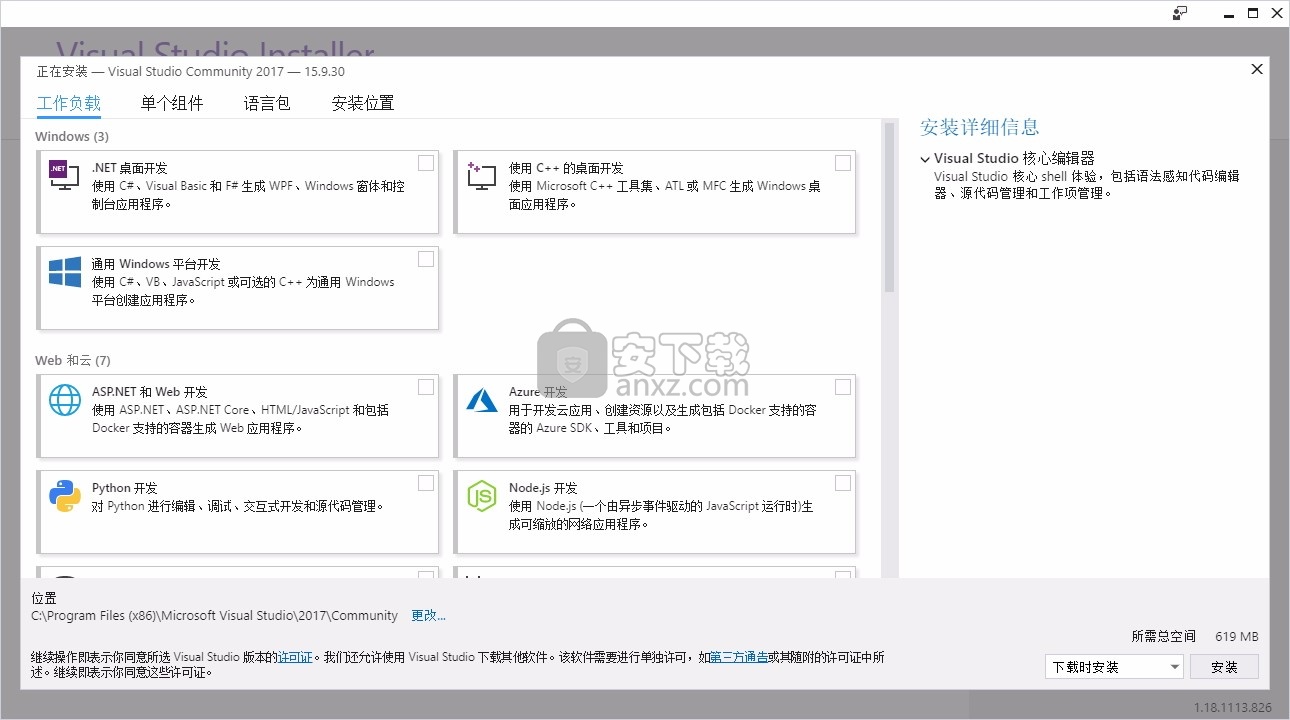Click the Python development logo icon
The image size is (1290, 720).
pos(64,496)
